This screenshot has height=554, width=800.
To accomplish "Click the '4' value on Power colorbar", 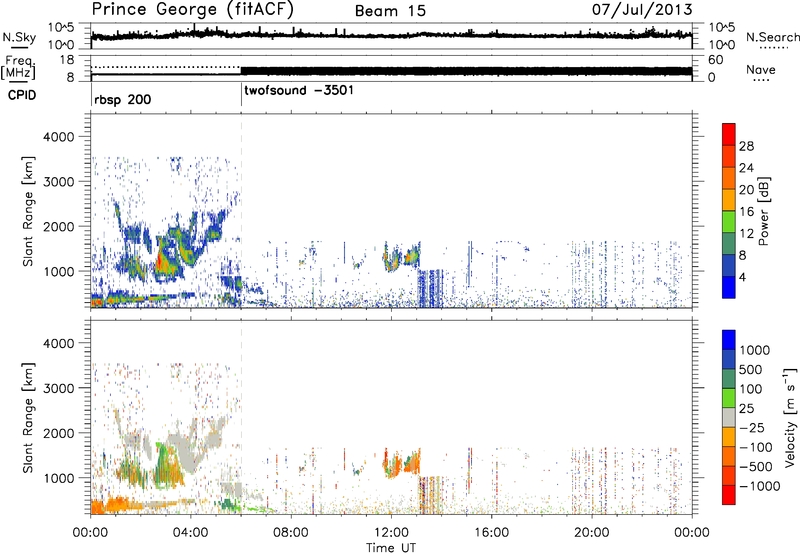I will pyautogui.click(x=743, y=277).
